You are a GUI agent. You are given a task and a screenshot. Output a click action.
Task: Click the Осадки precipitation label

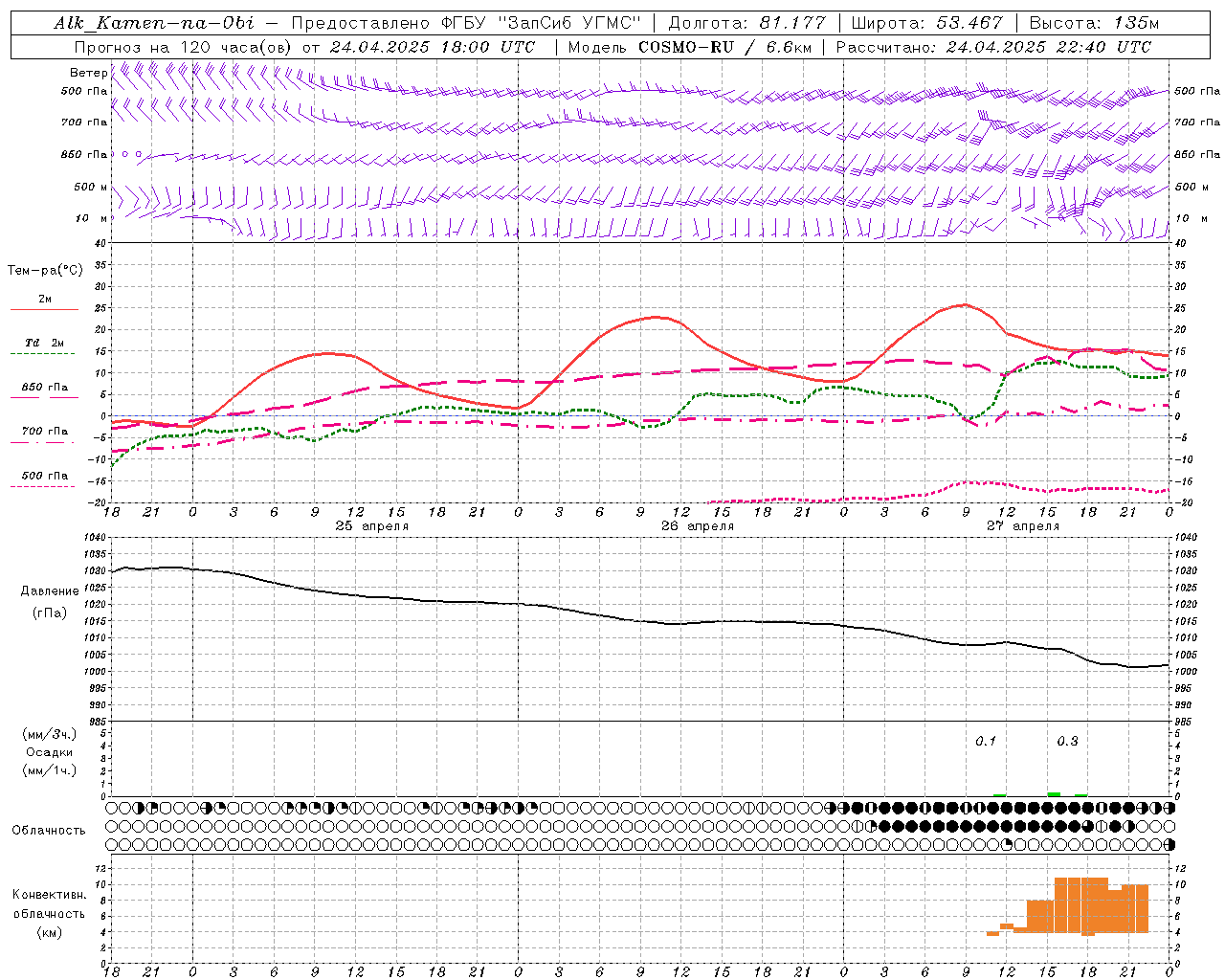coord(50,752)
